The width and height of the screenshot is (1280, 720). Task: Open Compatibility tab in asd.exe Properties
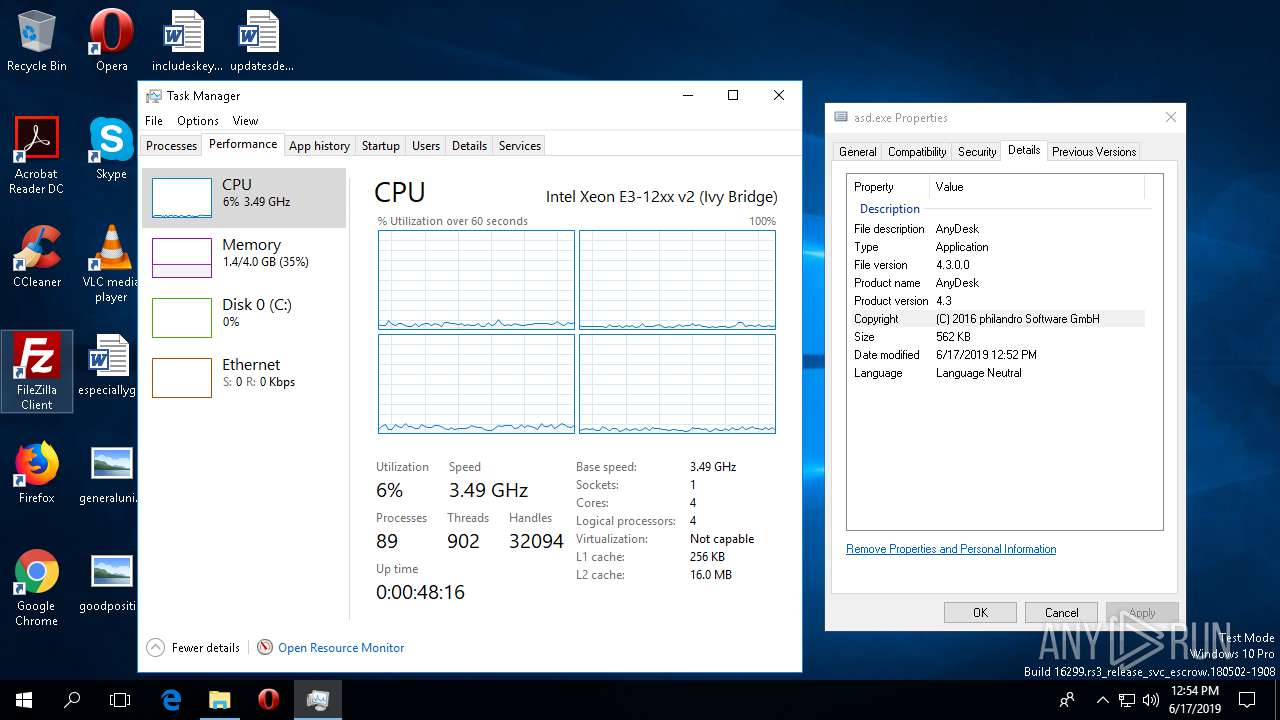pyautogui.click(x=917, y=152)
